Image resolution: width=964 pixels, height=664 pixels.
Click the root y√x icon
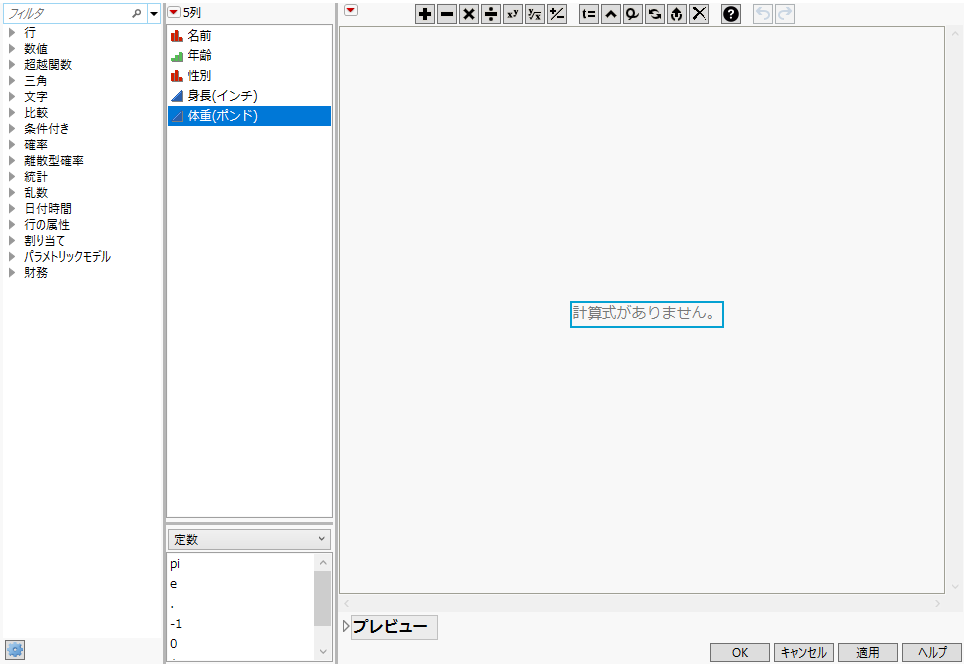534,15
